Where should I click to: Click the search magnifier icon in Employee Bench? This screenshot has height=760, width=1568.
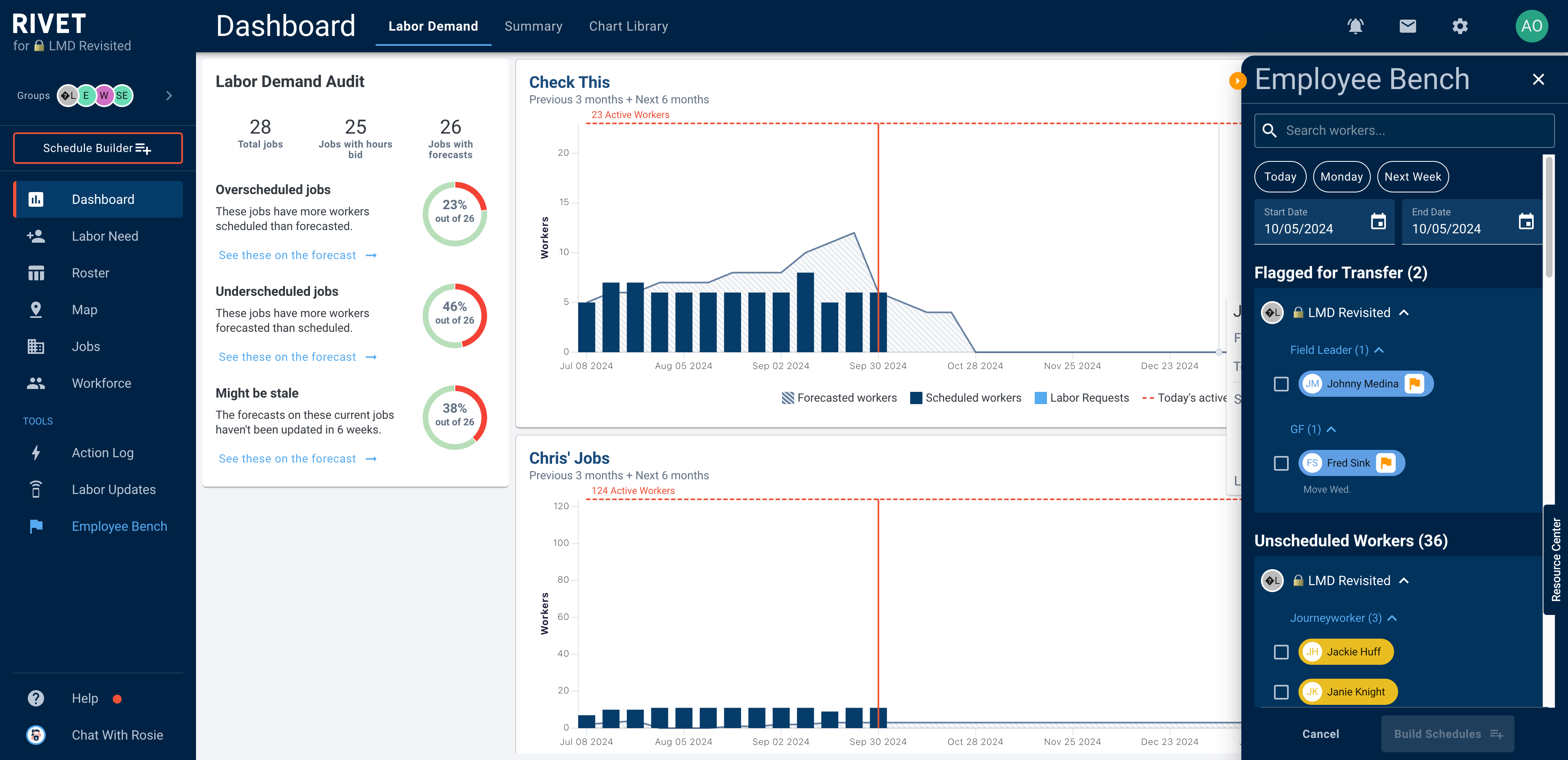click(x=1269, y=130)
